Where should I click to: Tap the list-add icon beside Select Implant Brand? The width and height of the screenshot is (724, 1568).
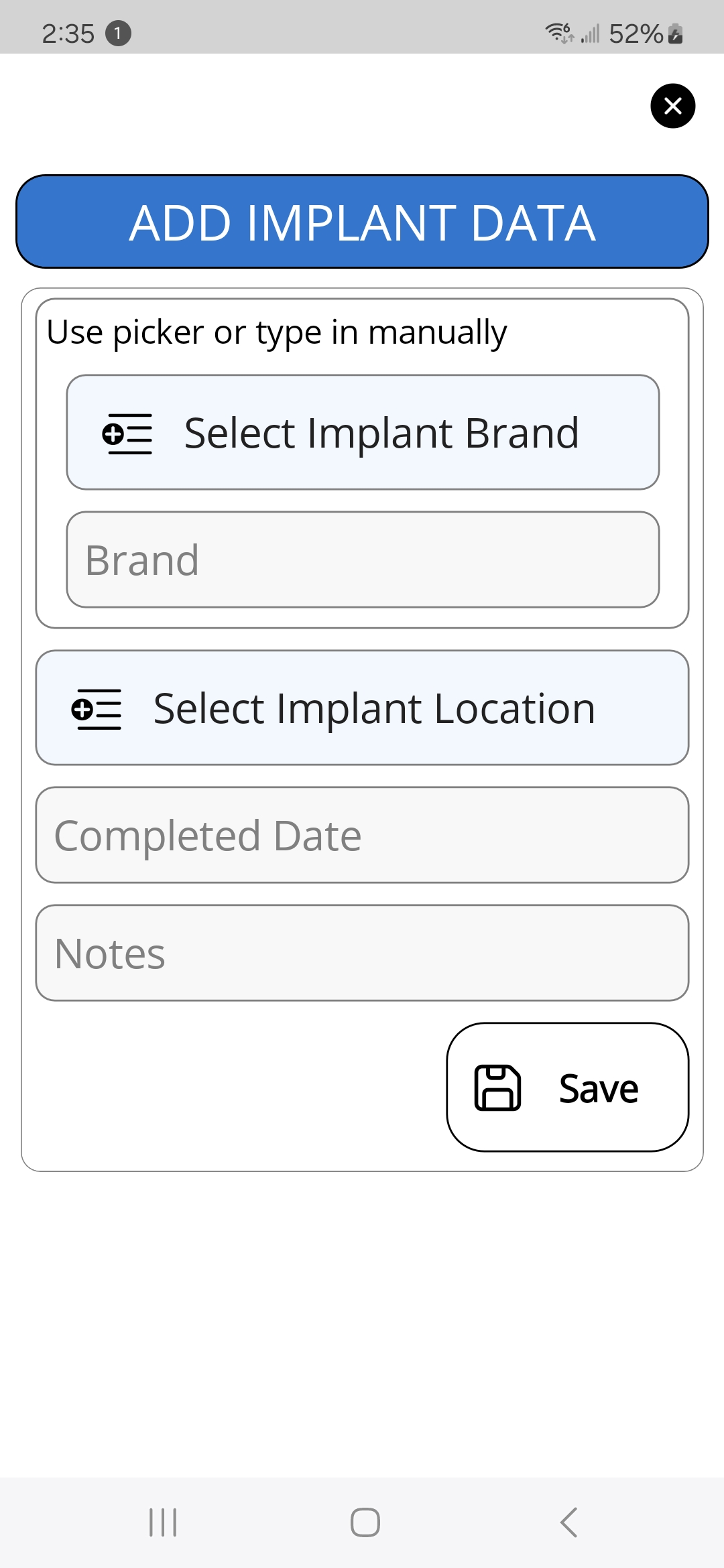pos(127,434)
